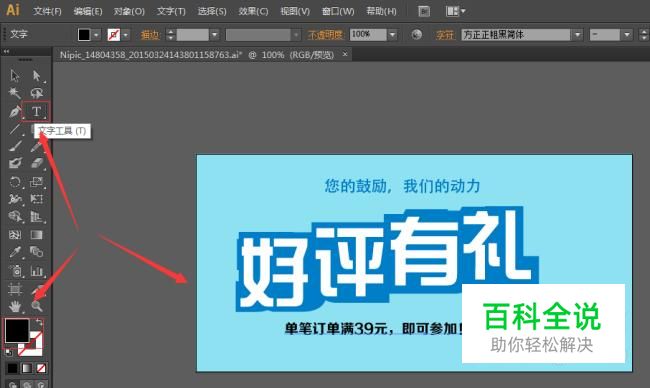This screenshot has height=388, width=650.
Task: Reset to Default Fill and Stroke
Action: pyautogui.click(x=8, y=352)
